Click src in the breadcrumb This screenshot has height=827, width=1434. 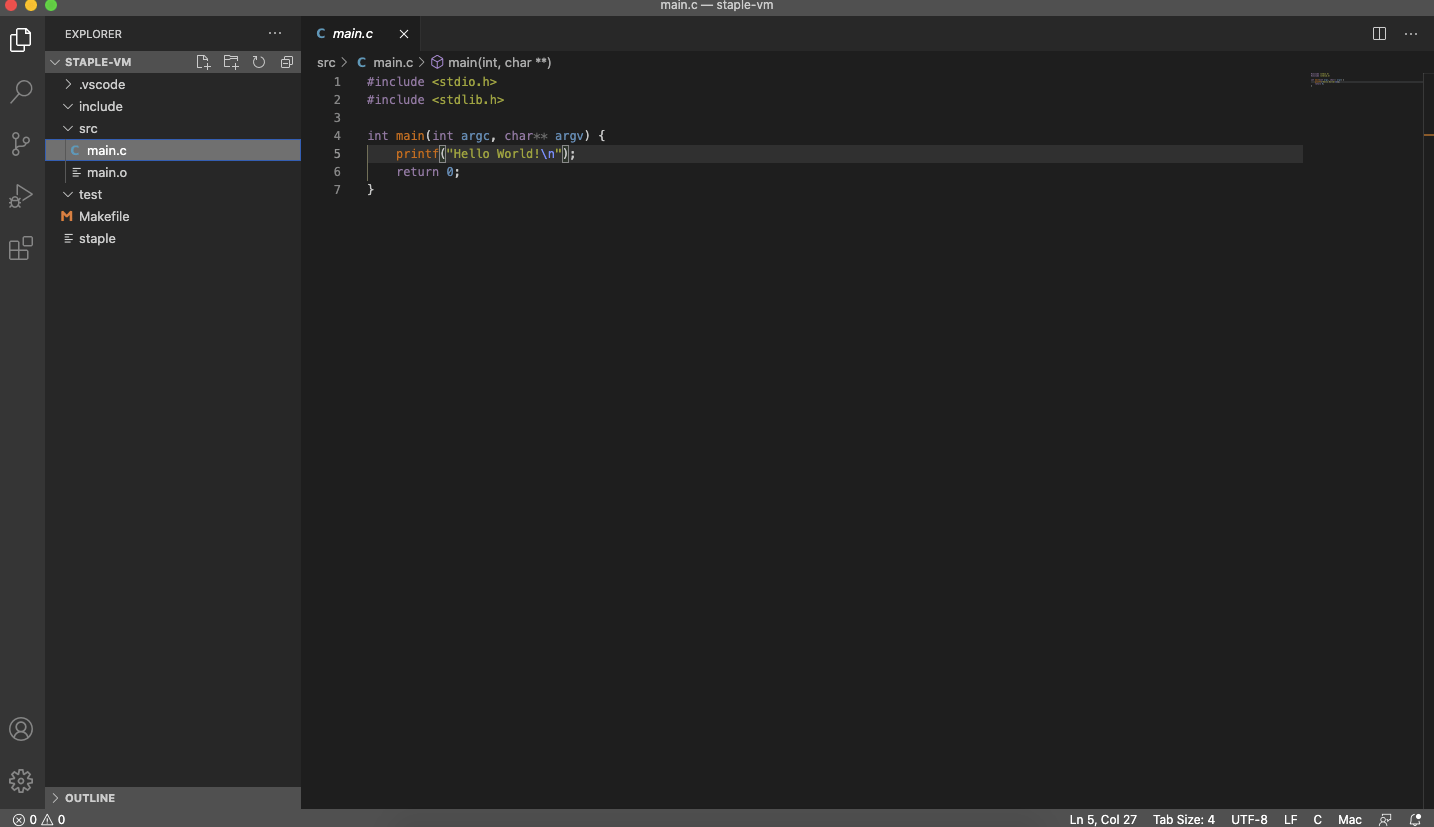click(326, 62)
